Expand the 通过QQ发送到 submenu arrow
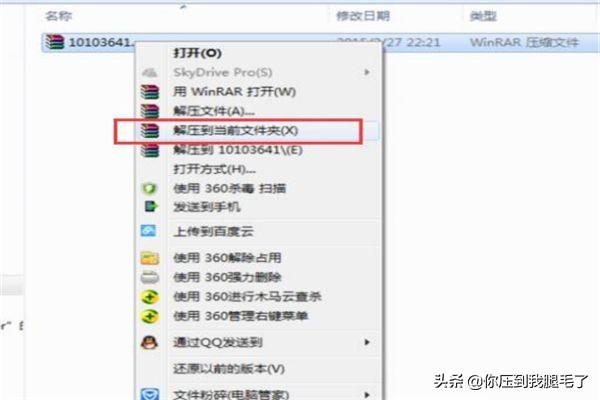 coord(367,342)
